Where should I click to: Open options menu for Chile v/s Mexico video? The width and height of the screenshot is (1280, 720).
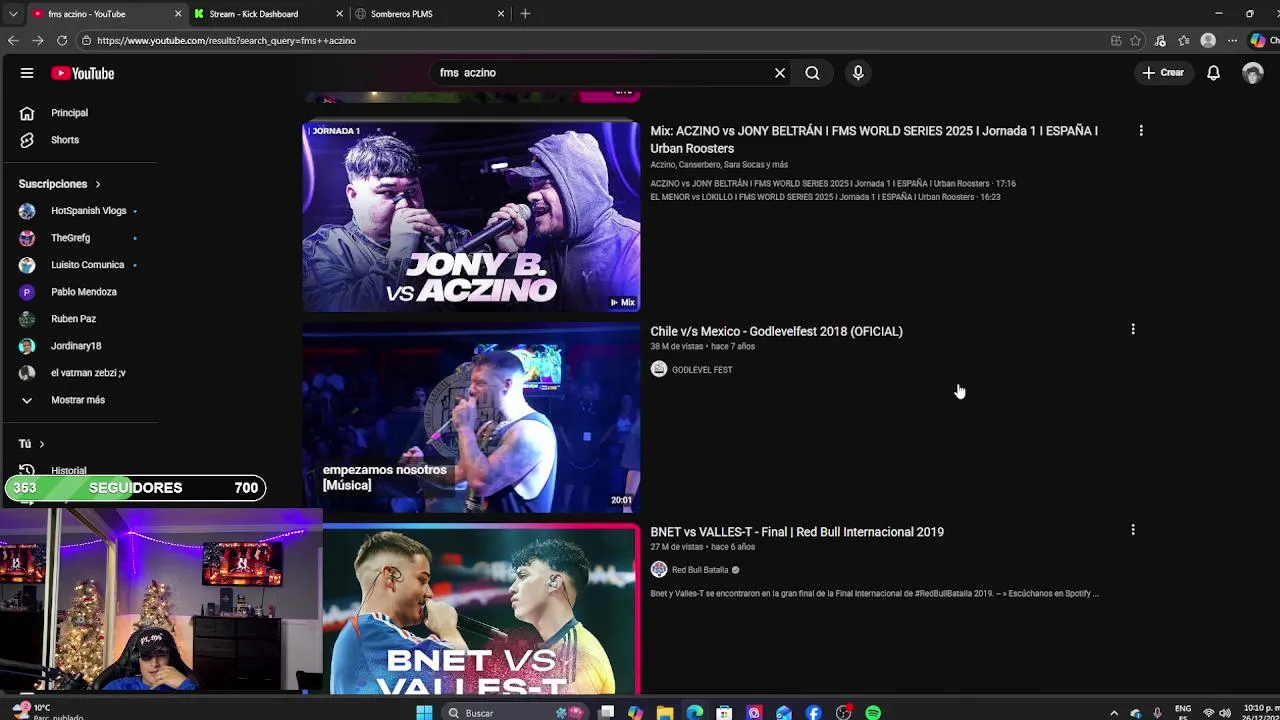click(1133, 329)
